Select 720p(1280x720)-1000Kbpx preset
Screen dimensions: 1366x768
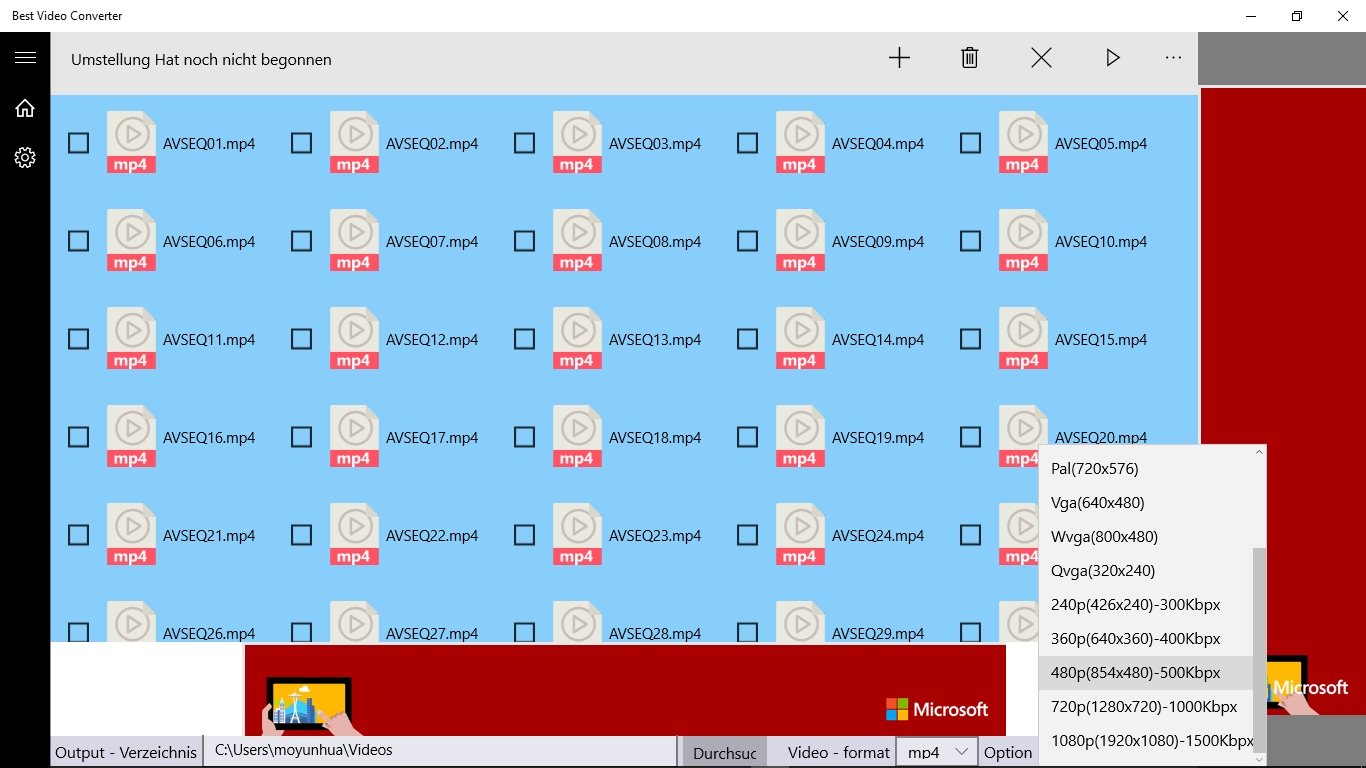pyautogui.click(x=1145, y=706)
